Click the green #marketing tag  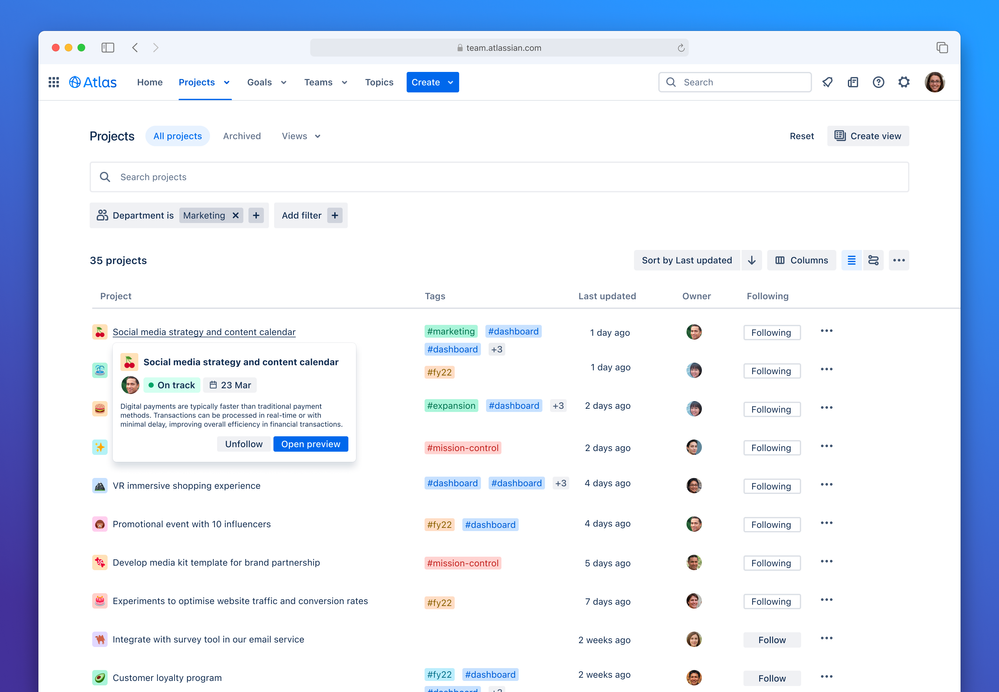pyautogui.click(x=451, y=331)
